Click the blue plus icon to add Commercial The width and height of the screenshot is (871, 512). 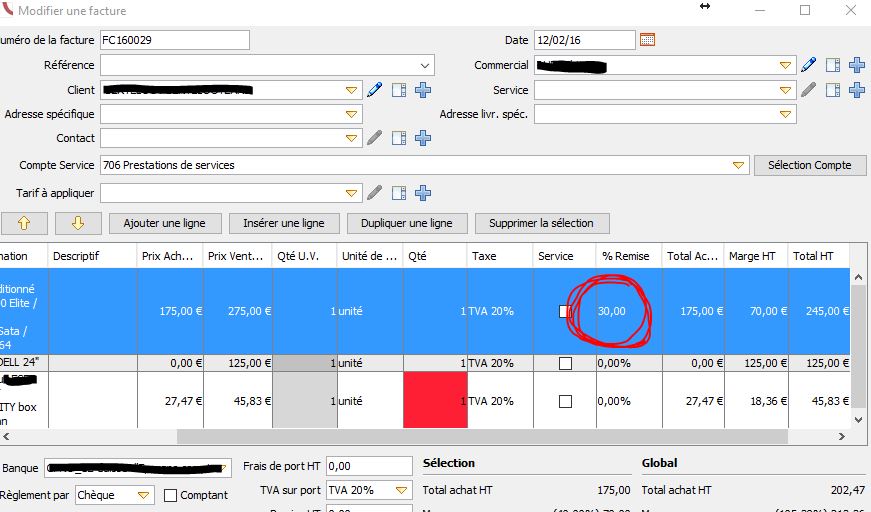tap(856, 65)
